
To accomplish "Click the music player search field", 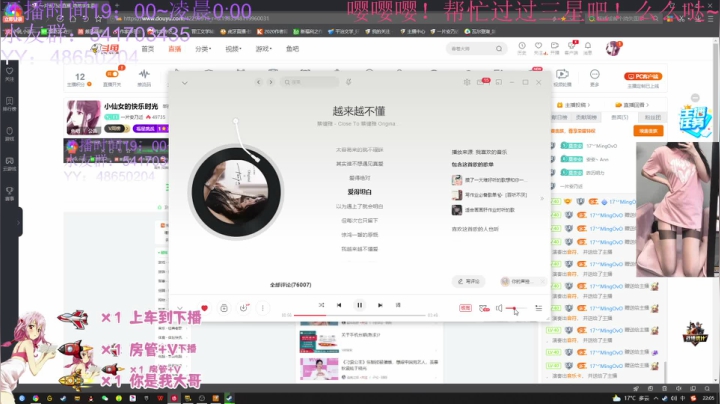I will click(310, 82).
